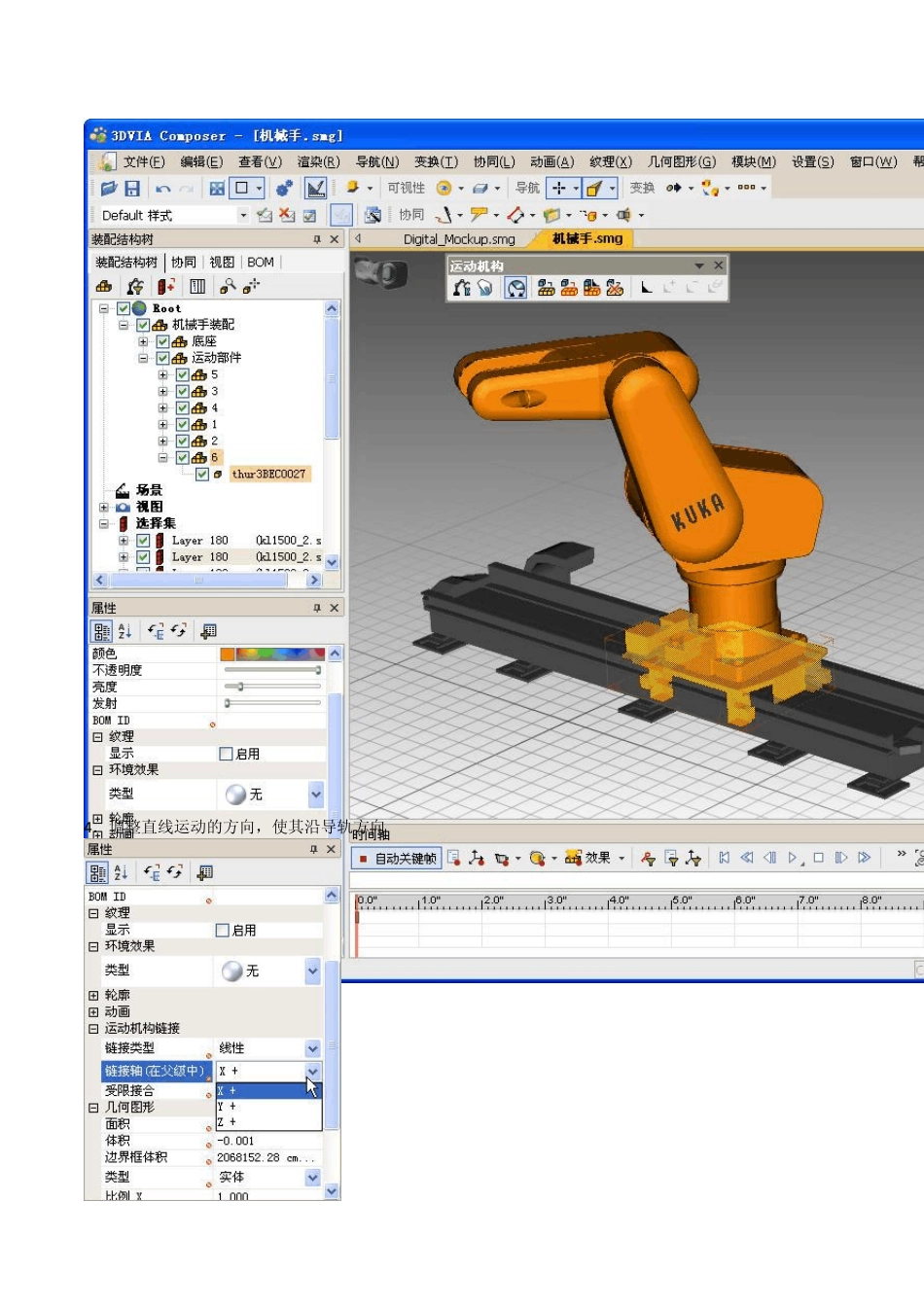Click alphabetical sort icon in lower 属性 panel
The image size is (924, 1307).
coord(122,873)
